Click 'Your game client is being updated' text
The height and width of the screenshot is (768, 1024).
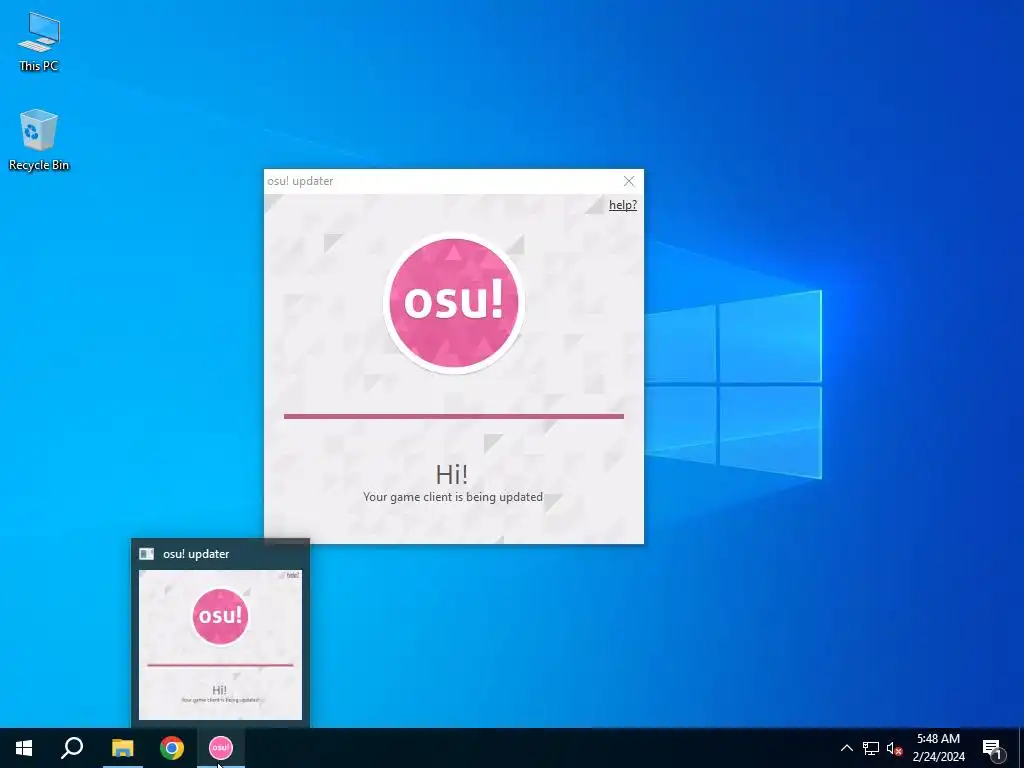click(453, 497)
